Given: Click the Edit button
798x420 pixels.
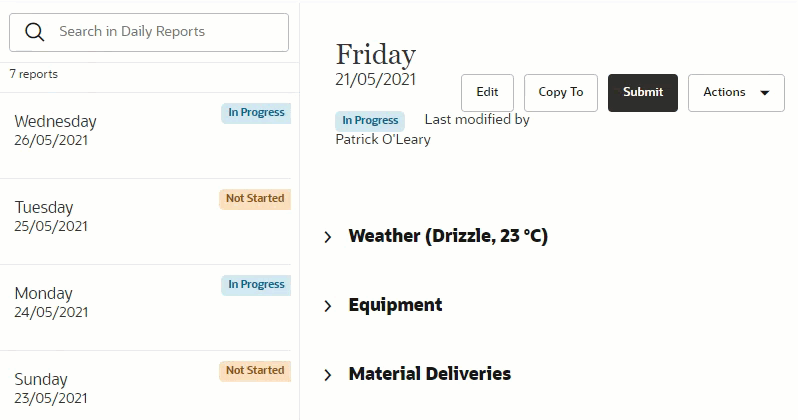Looking at the screenshot, I should point(487,92).
